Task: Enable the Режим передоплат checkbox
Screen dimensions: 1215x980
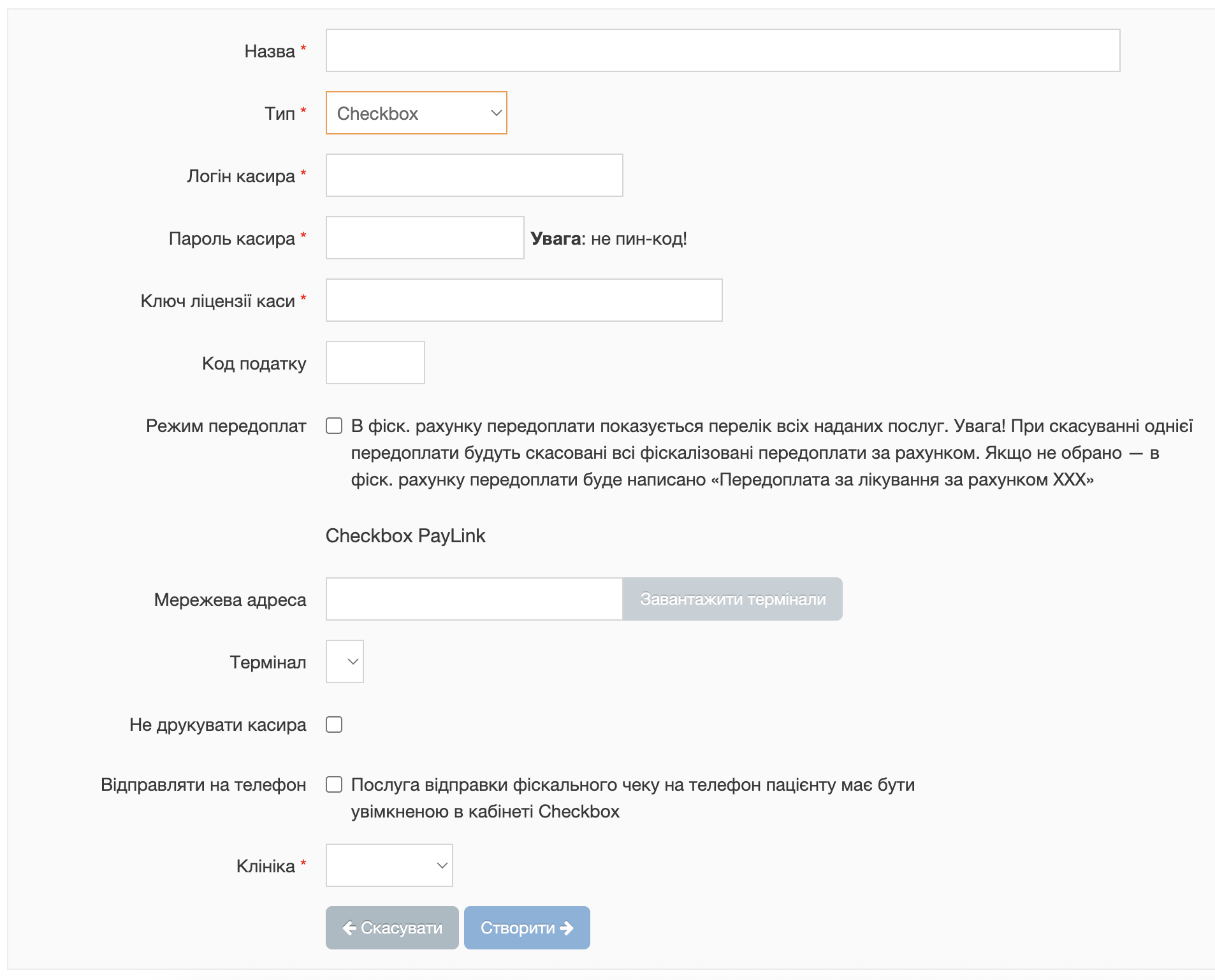Action: [334, 426]
